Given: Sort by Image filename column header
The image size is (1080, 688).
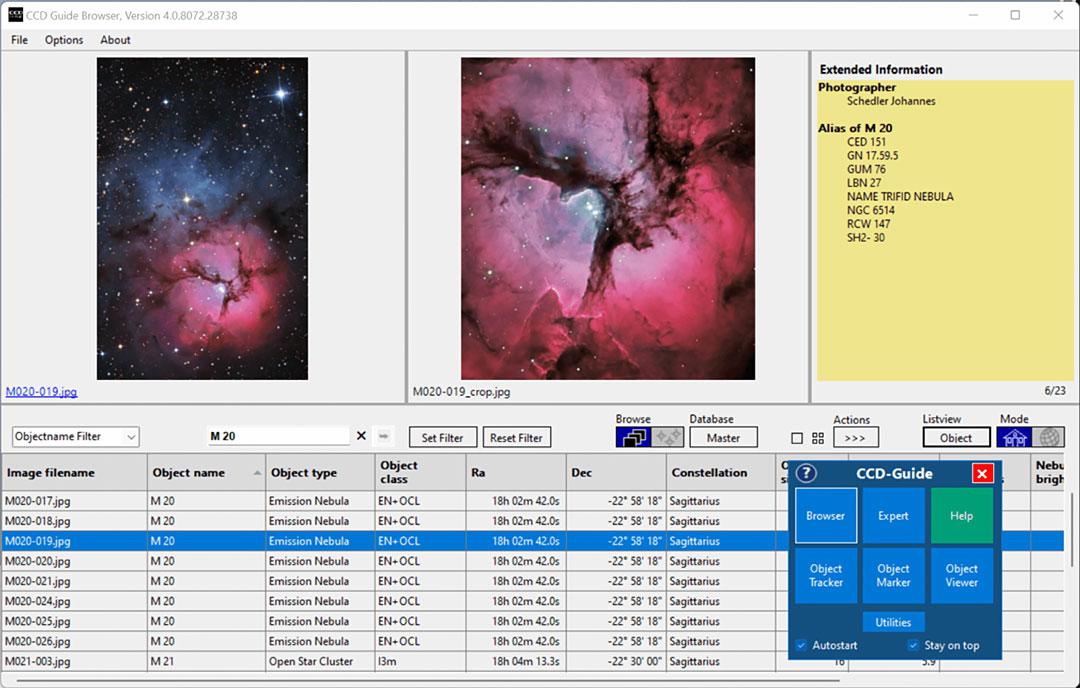Looking at the screenshot, I should (x=74, y=472).
